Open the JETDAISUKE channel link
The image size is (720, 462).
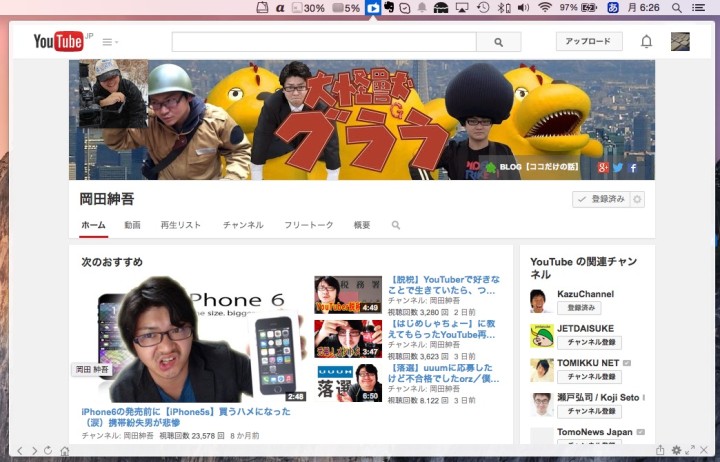tap(585, 328)
